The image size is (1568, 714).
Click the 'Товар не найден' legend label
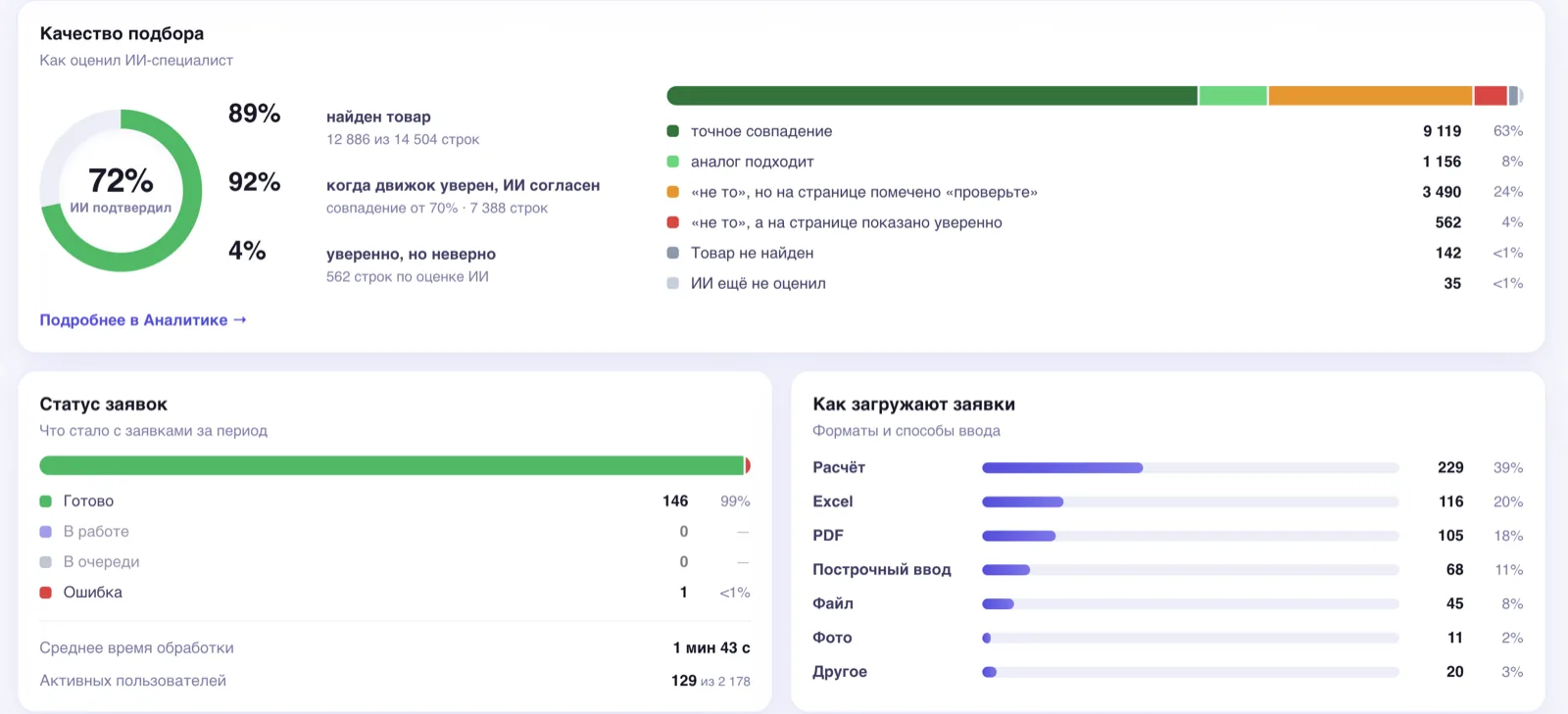click(x=753, y=253)
